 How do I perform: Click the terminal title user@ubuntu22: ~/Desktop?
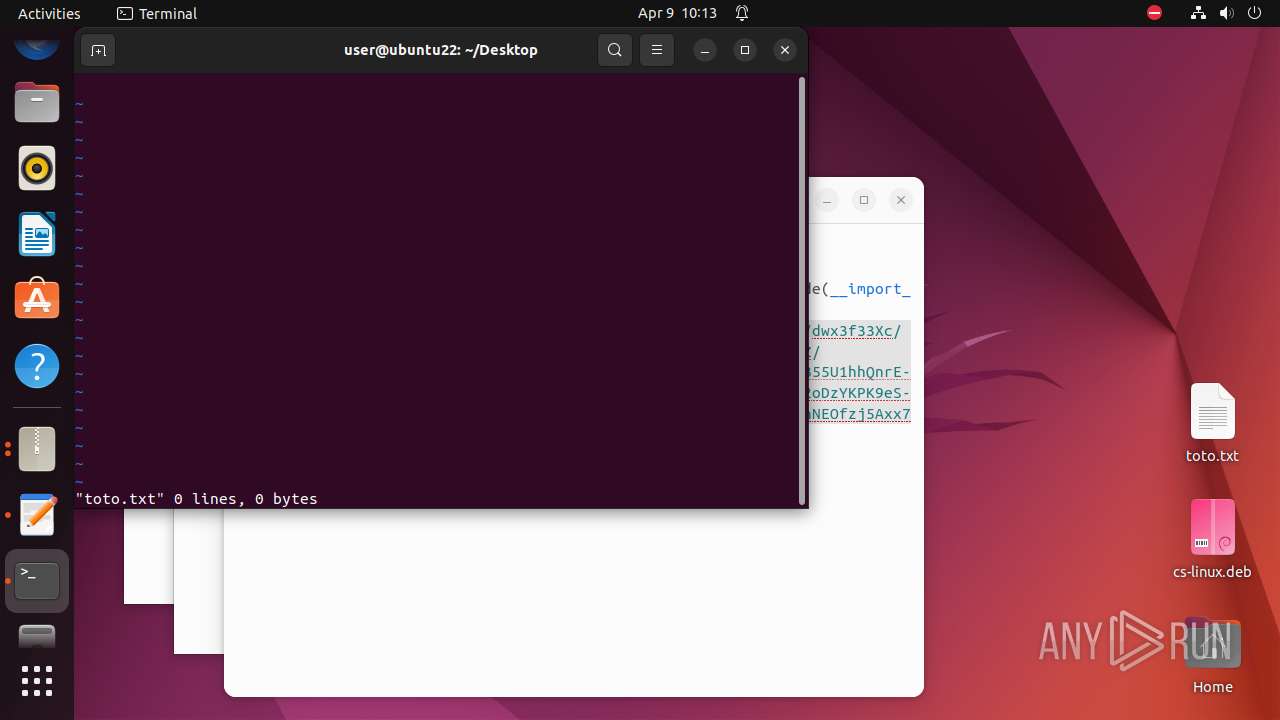tap(441, 50)
